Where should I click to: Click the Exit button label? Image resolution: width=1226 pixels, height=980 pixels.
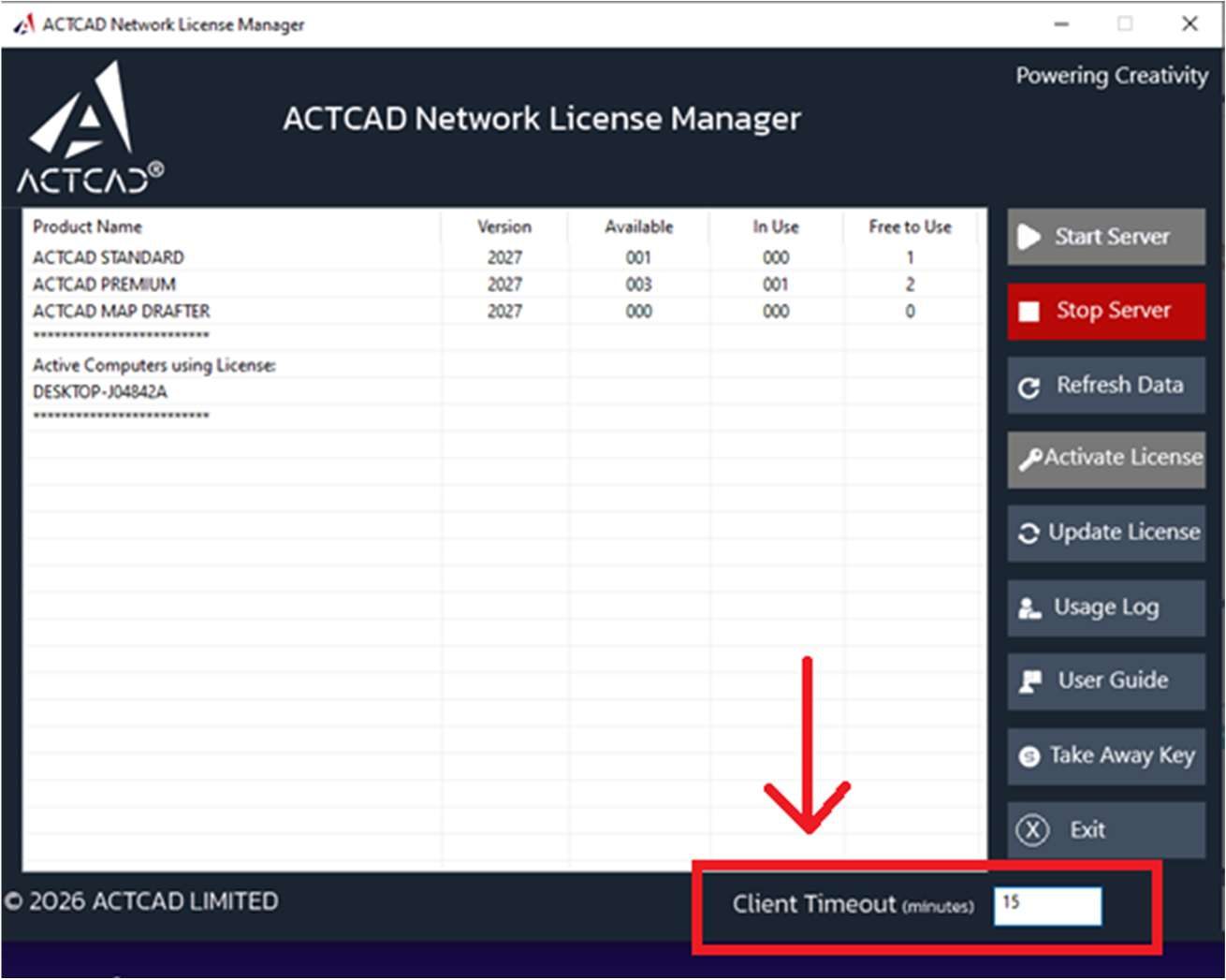pyautogui.click(x=1087, y=829)
